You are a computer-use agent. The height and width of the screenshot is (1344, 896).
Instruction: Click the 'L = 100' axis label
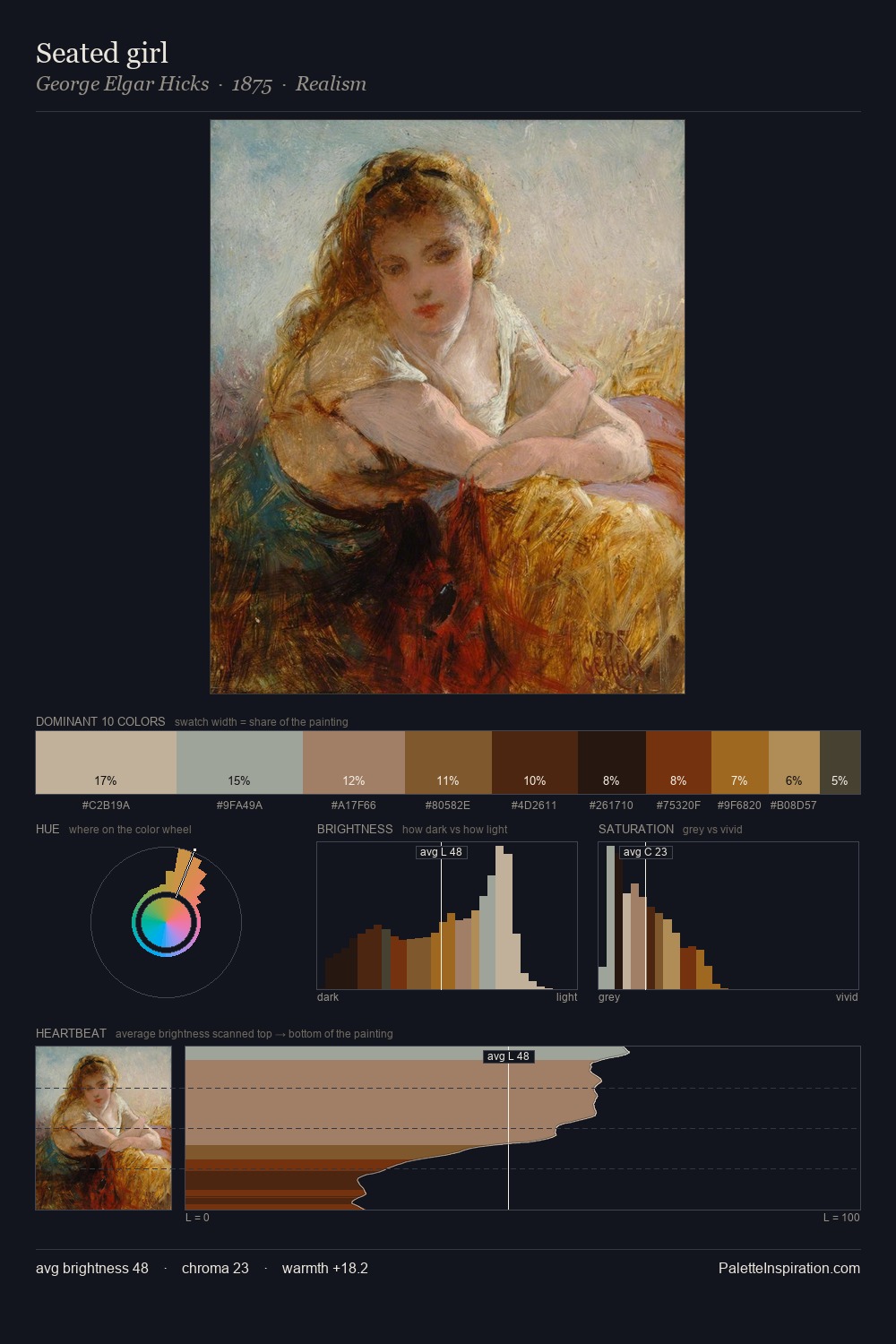(x=841, y=1218)
